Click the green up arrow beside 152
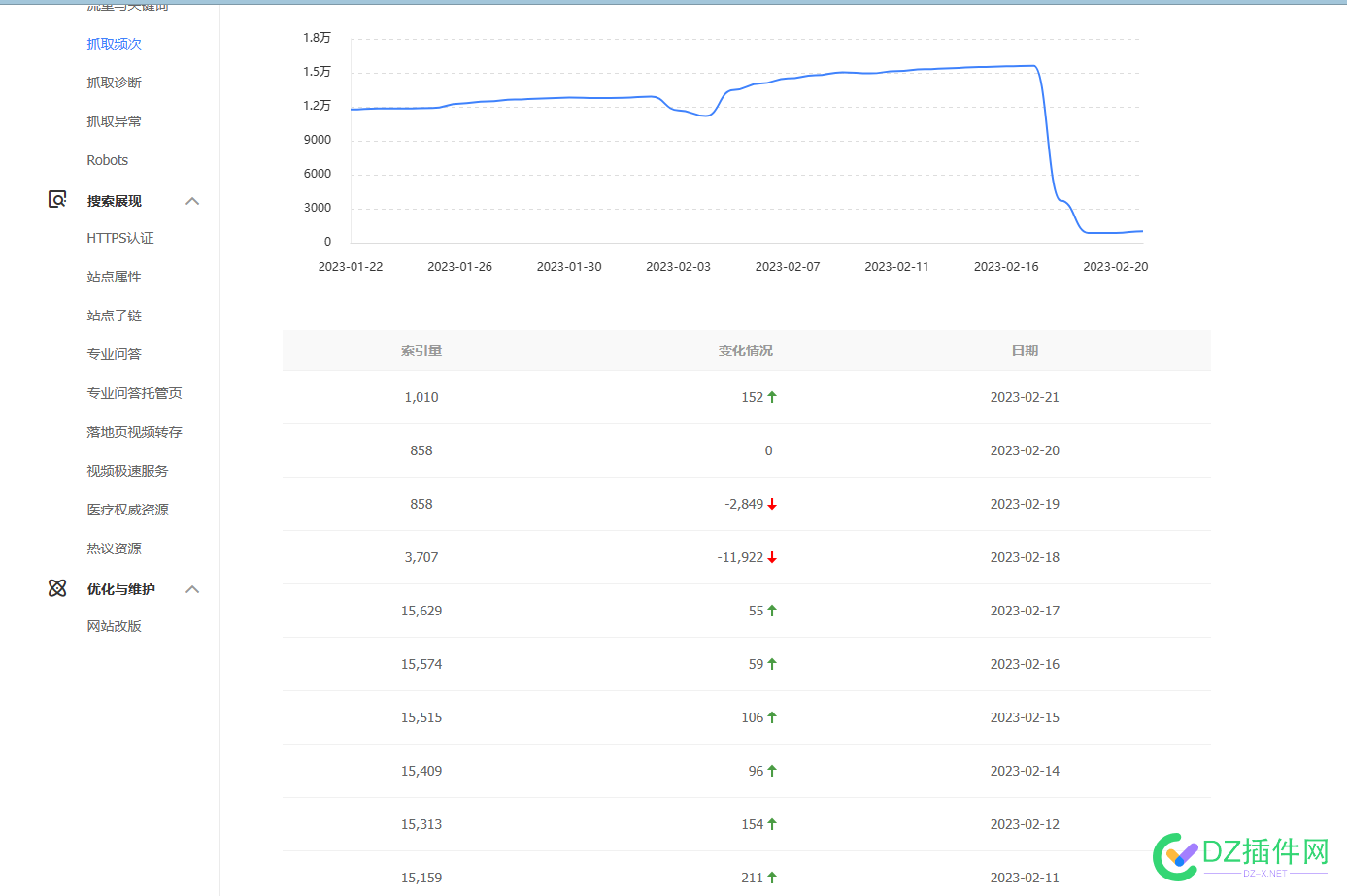 (772, 397)
